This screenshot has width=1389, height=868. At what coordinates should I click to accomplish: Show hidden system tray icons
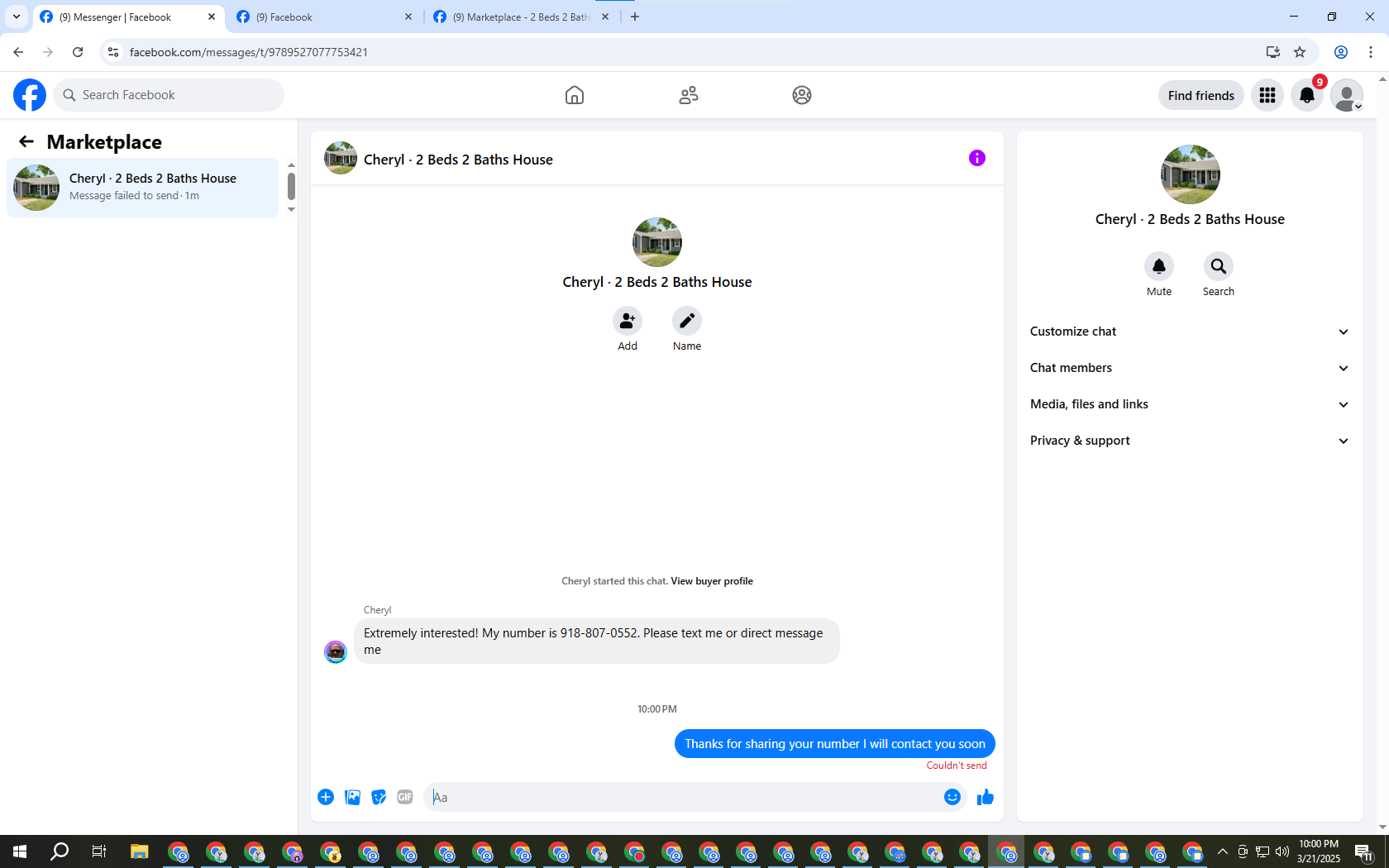[1222, 851]
